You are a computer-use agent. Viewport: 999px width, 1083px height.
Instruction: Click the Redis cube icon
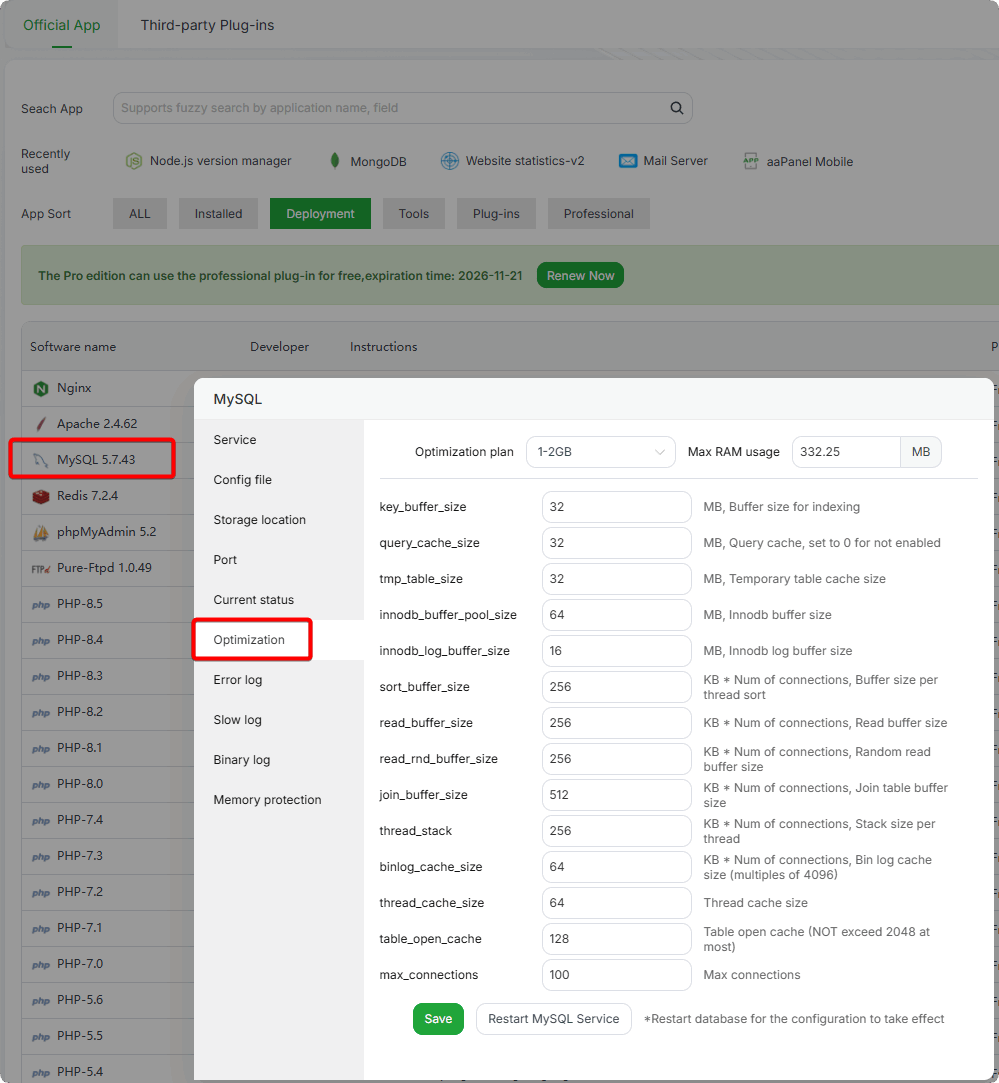[41, 496]
